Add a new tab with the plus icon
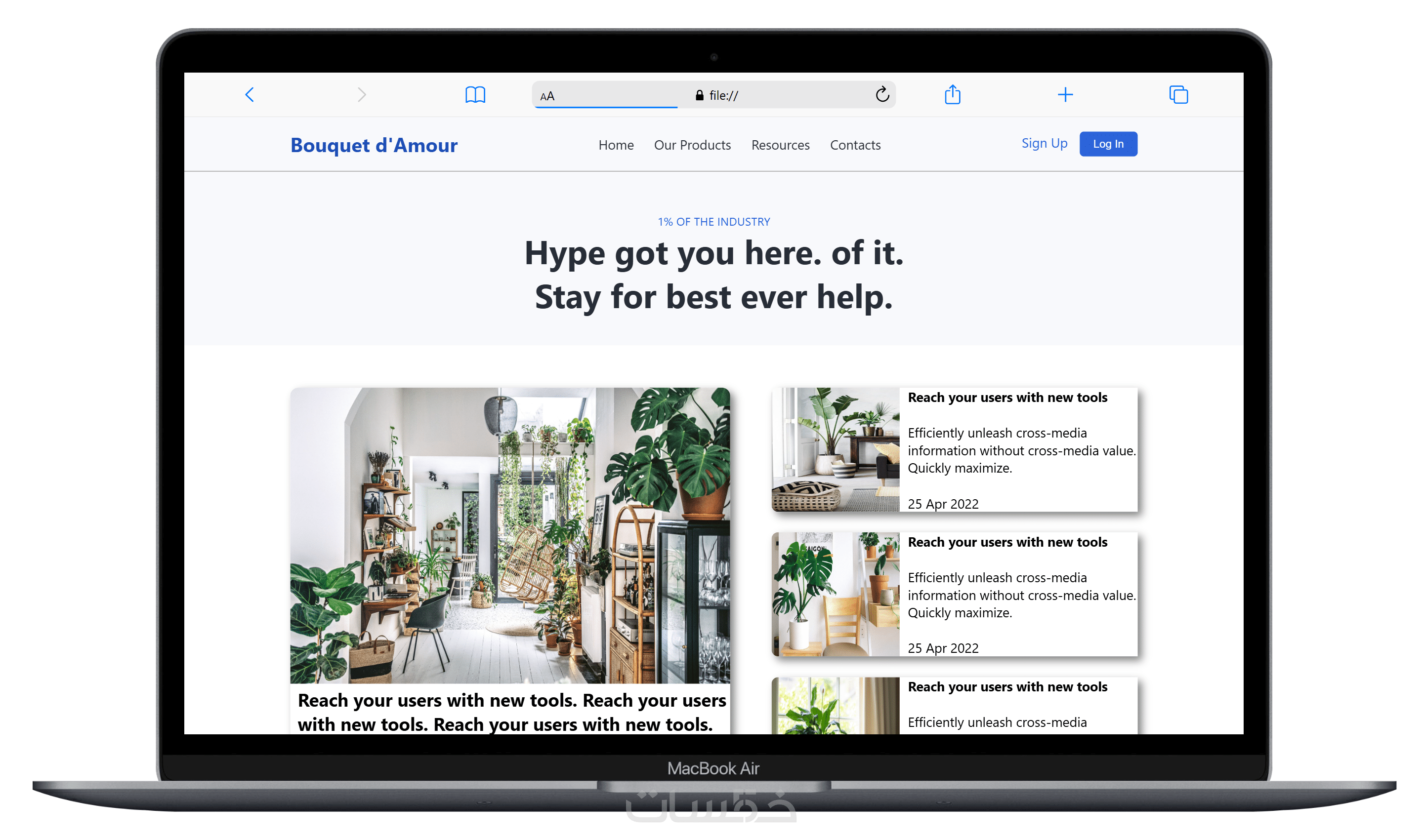 [x=1065, y=94]
